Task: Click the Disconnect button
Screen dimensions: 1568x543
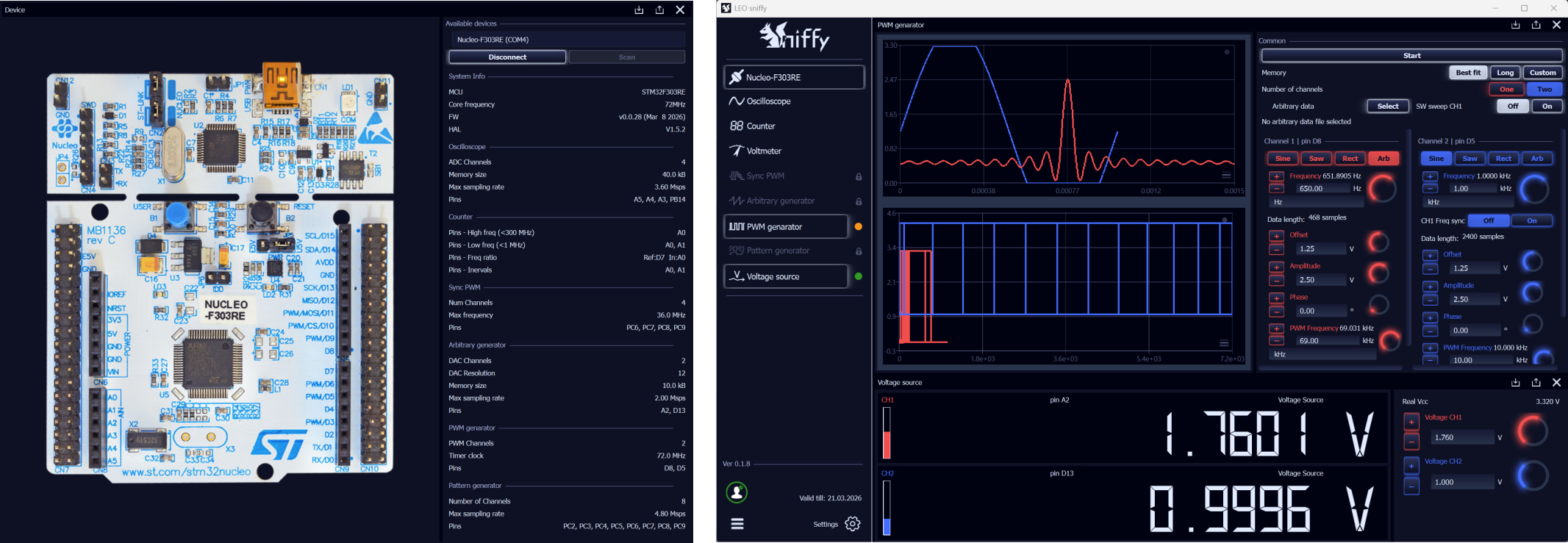Action: click(507, 57)
